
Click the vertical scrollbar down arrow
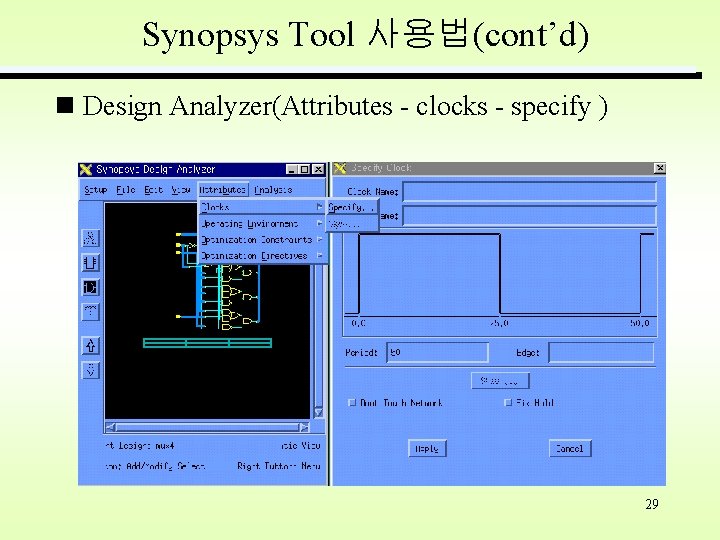[x=319, y=412]
